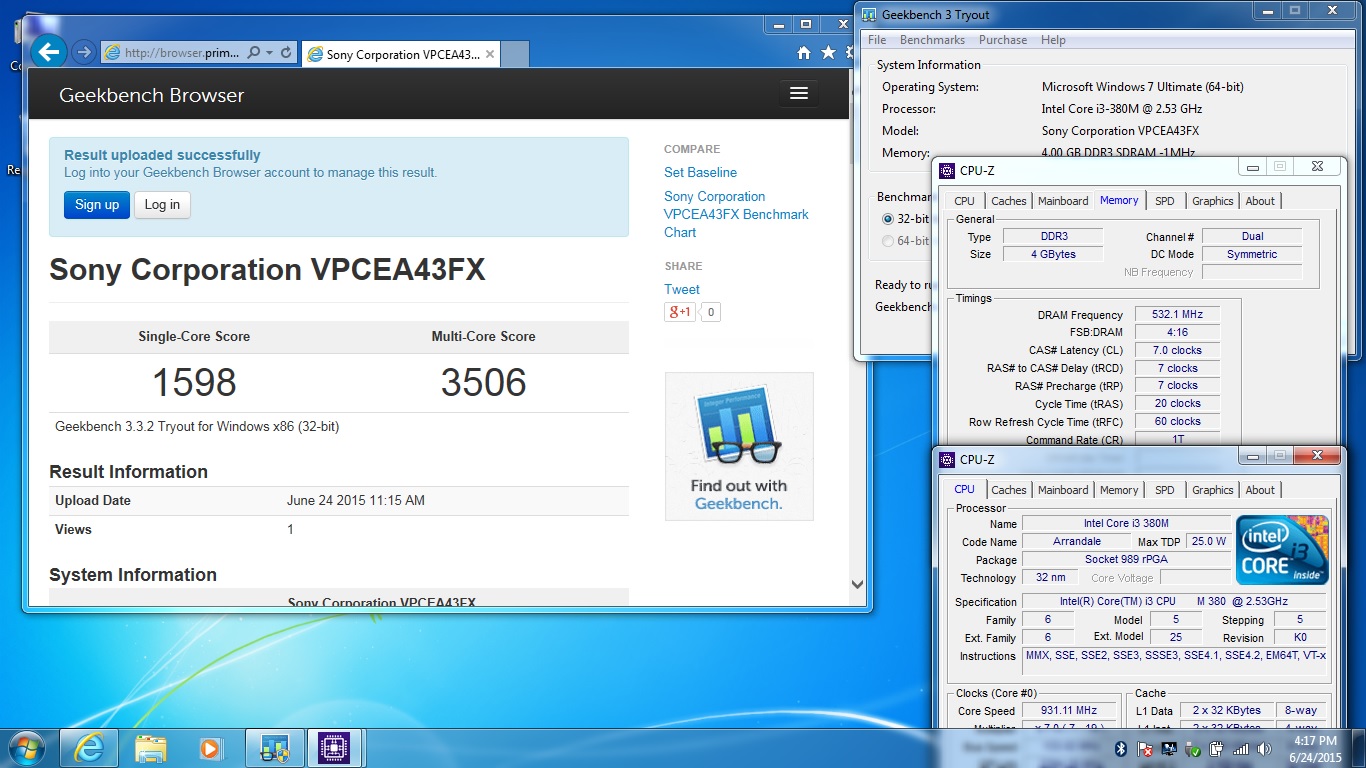Open Memory tab in lower CPU-Z window

click(x=1119, y=490)
